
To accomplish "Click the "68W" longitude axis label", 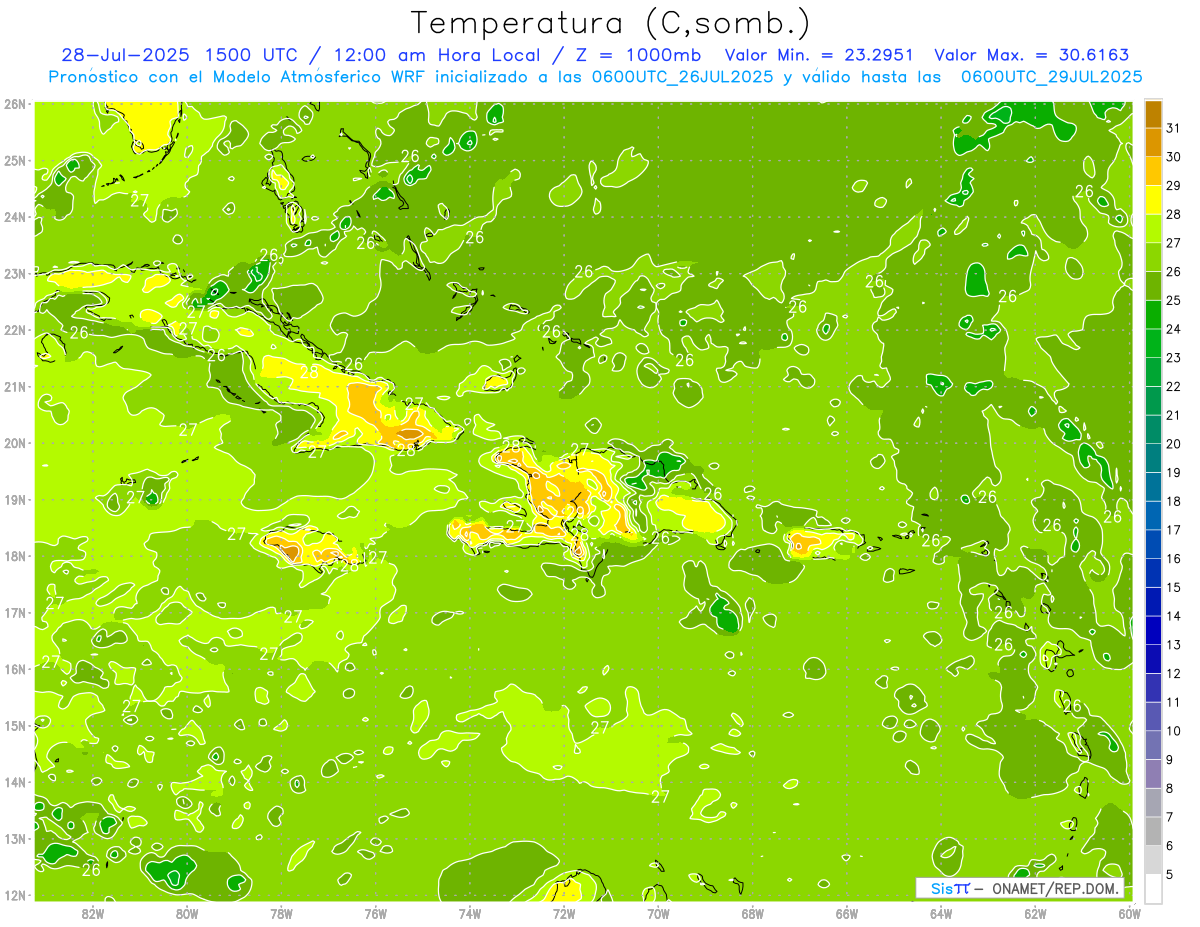I will (x=752, y=913).
